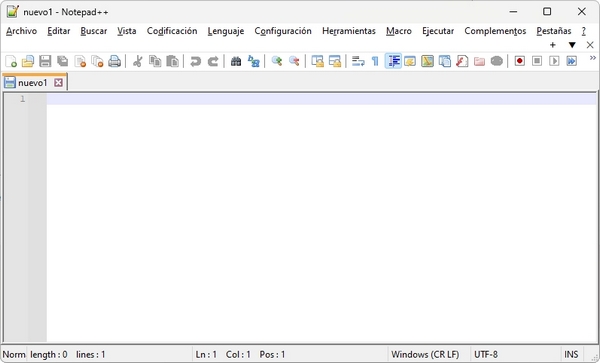The image size is (600, 363).
Task: Click the Windows (CR LF) status field
Action: [x=425, y=355]
